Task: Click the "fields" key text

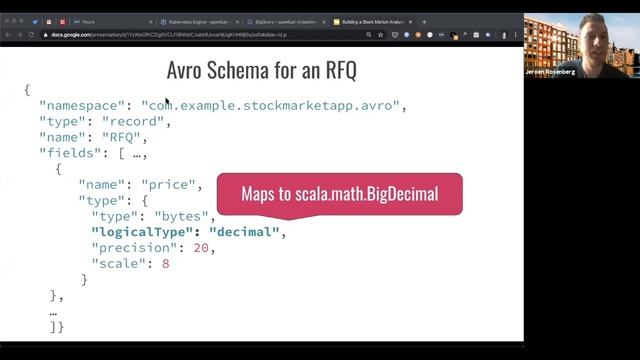Action: coord(70,153)
